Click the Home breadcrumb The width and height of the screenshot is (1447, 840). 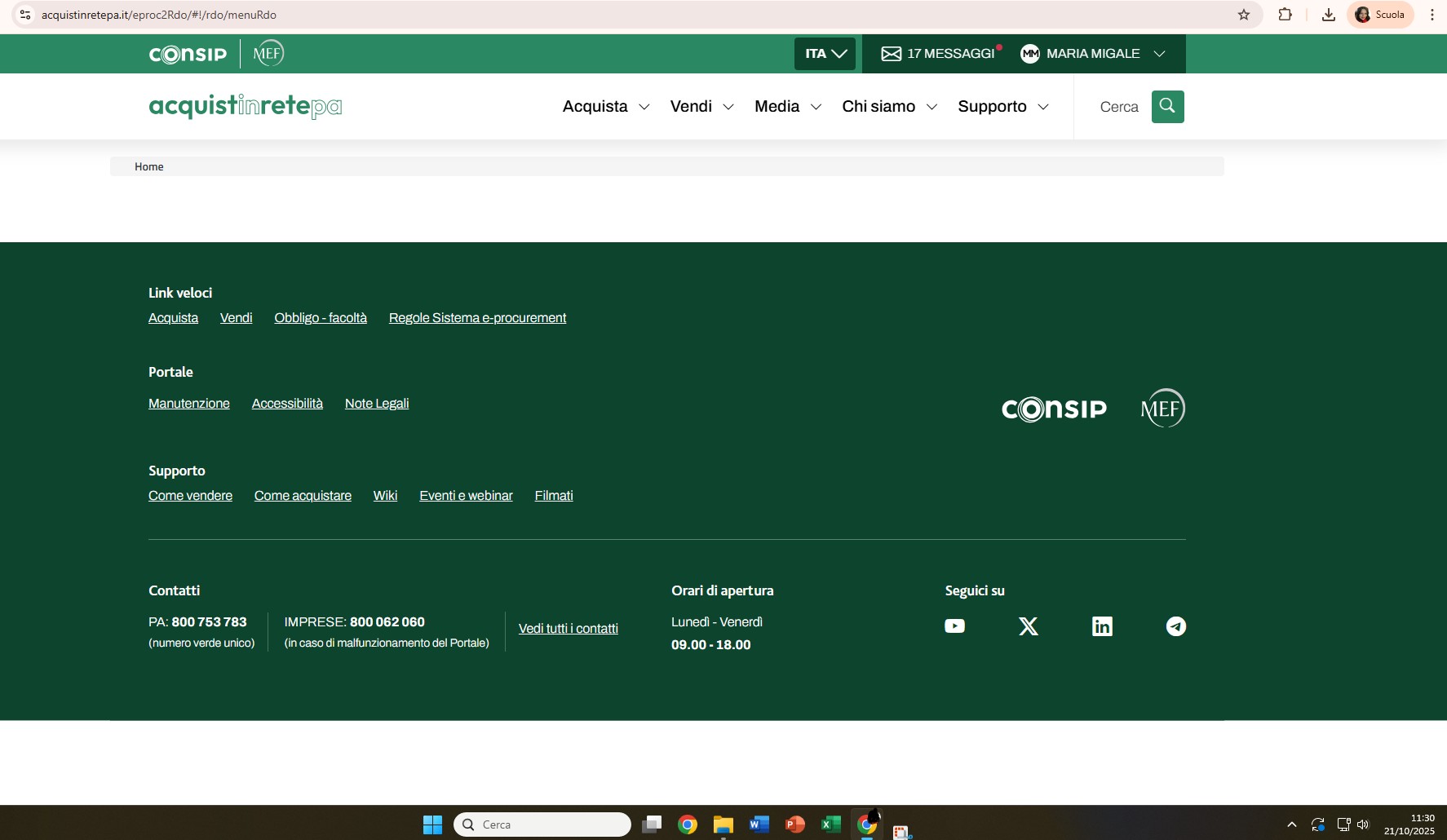coord(149,166)
